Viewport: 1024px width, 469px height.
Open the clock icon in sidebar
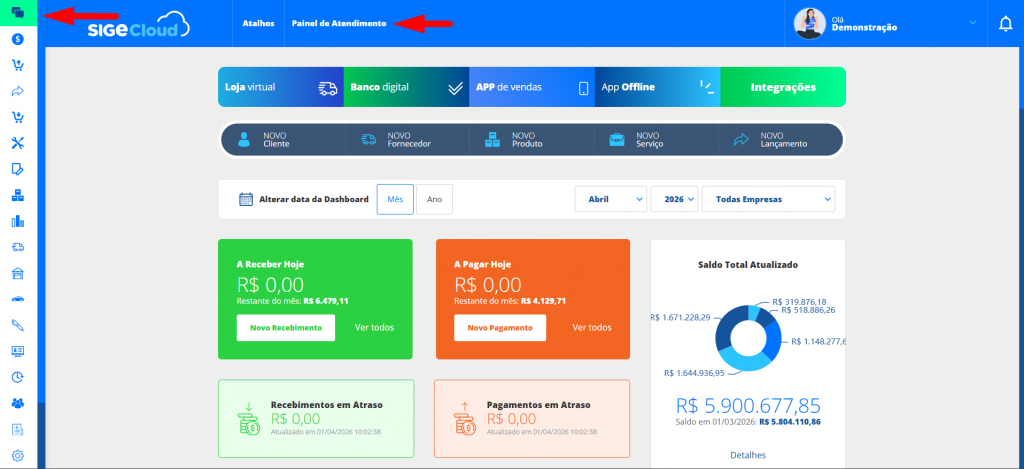[x=17, y=377]
